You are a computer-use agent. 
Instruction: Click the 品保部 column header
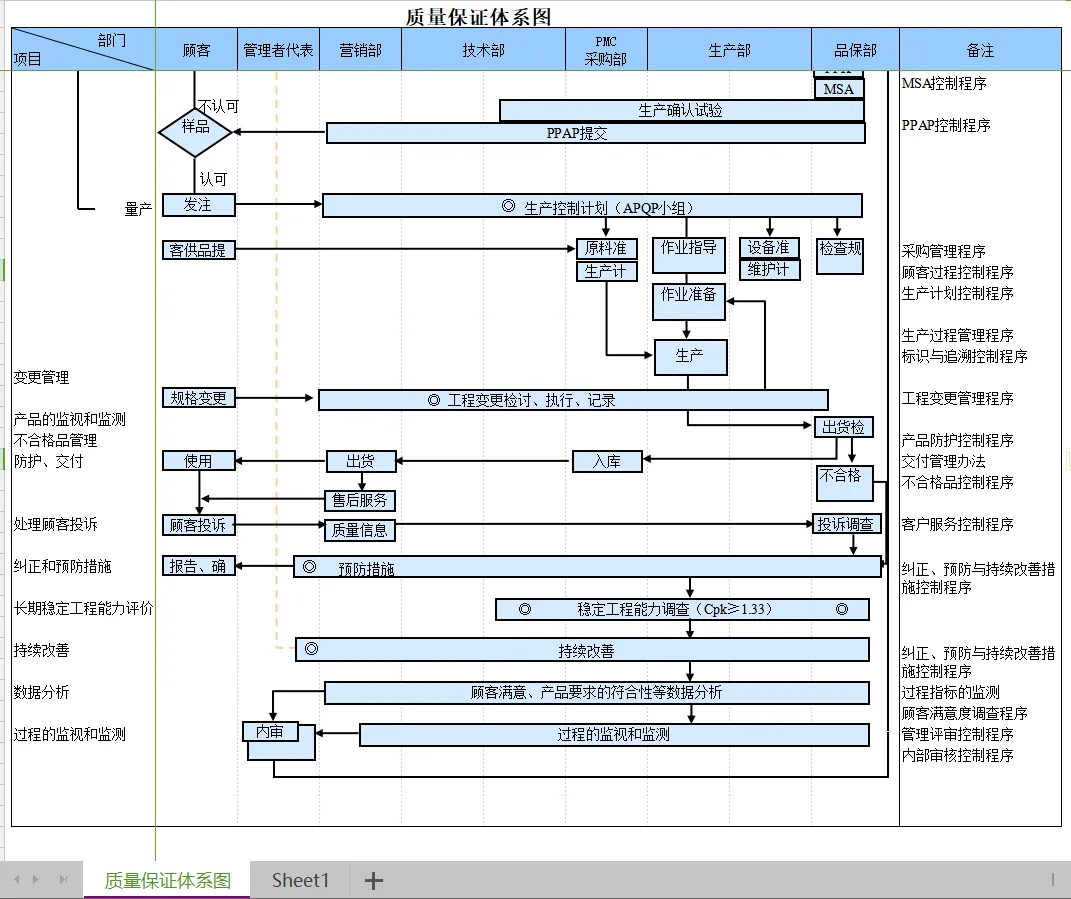click(x=855, y=50)
